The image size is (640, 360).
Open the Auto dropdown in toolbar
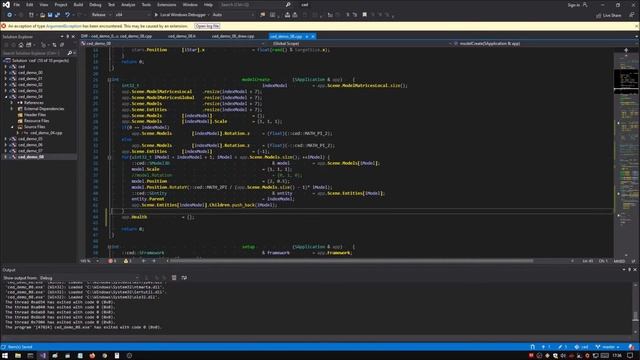[233, 15]
